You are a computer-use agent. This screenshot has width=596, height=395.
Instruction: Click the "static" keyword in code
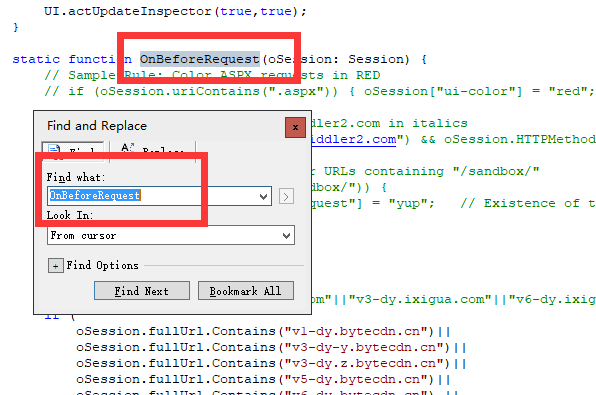tap(36, 59)
